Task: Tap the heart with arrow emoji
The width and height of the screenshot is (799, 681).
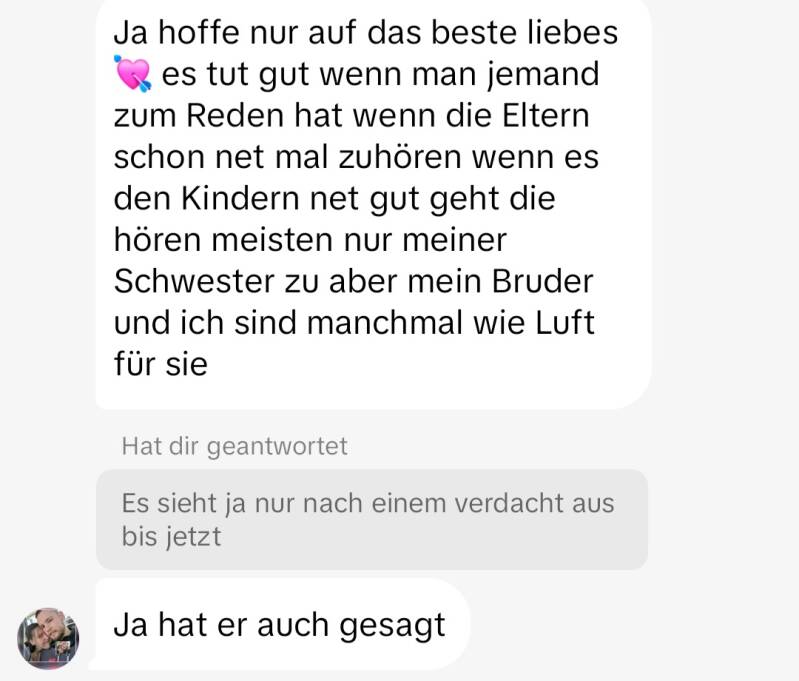Action: click(x=132, y=74)
